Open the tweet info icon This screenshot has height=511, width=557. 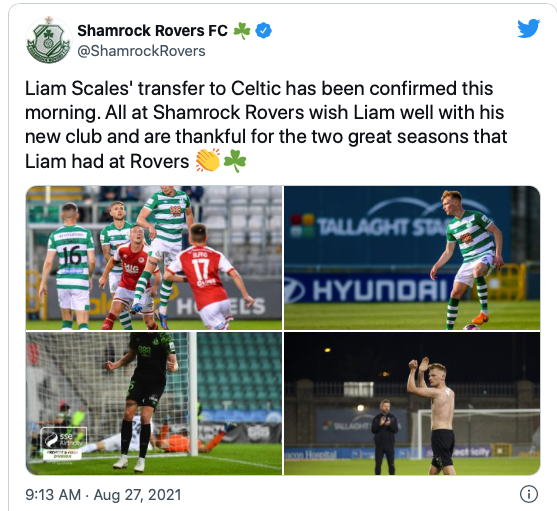[529, 494]
